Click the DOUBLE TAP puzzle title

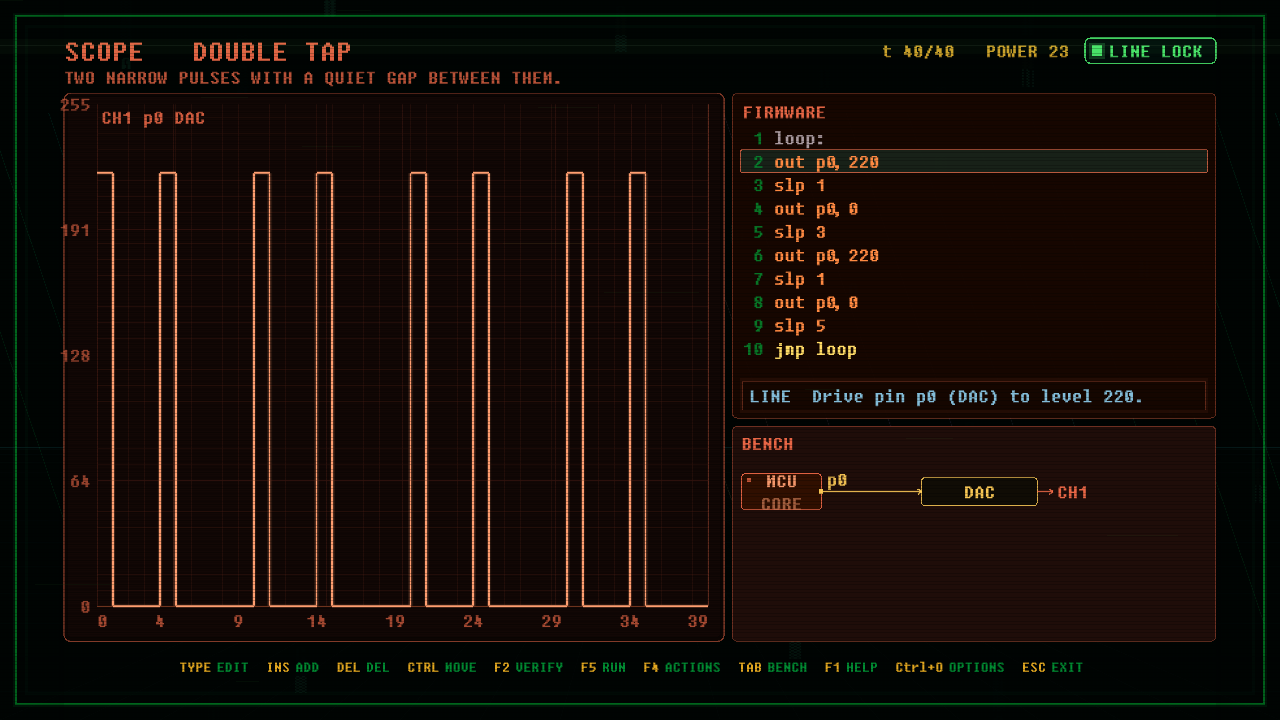click(x=272, y=52)
